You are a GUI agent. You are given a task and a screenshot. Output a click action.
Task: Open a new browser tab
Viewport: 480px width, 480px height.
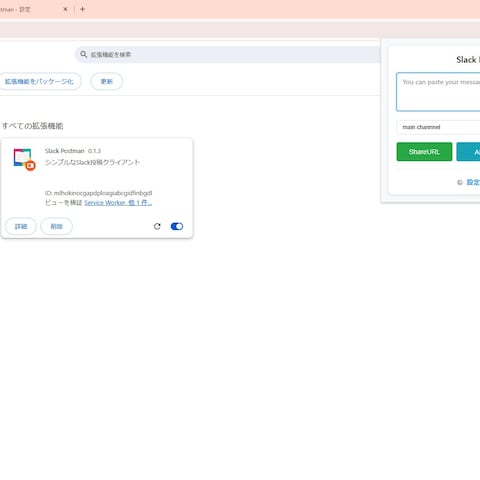[82, 9]
